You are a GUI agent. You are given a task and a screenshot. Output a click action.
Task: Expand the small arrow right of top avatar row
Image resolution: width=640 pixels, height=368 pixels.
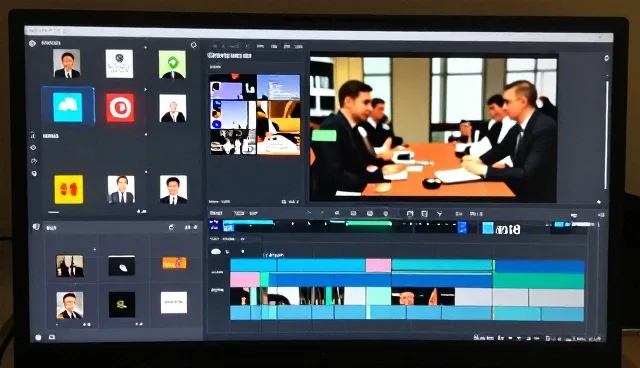point(145,47)
